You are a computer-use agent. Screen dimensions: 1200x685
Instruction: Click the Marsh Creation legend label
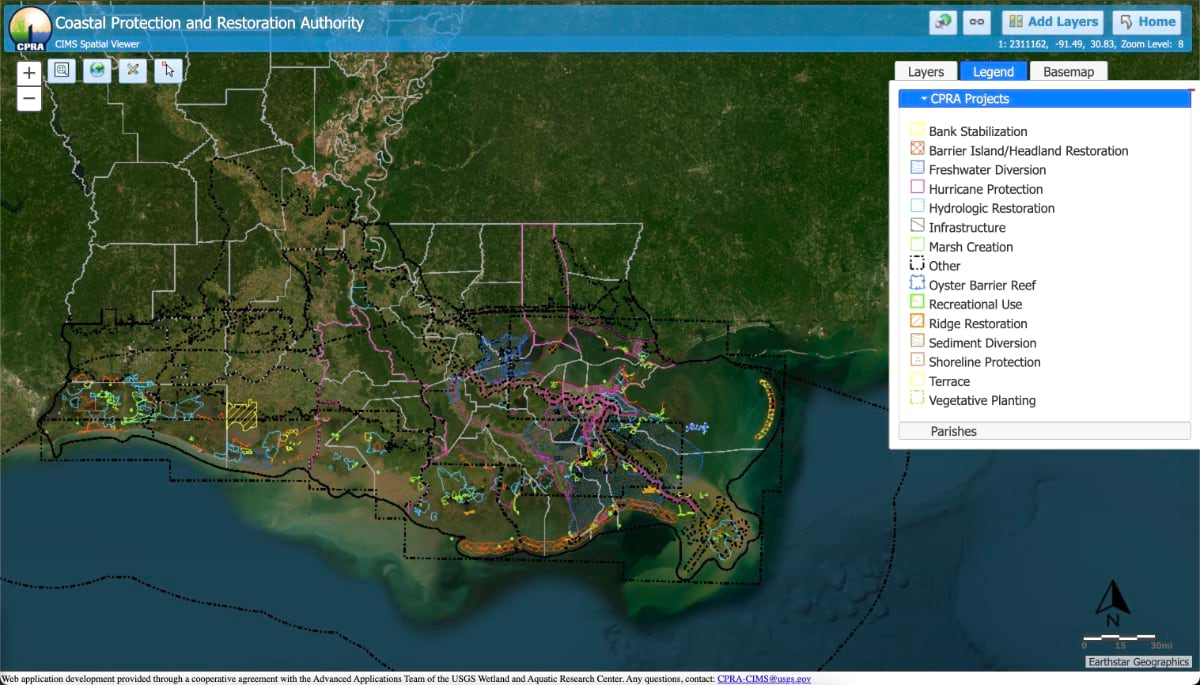pos(970,247)
